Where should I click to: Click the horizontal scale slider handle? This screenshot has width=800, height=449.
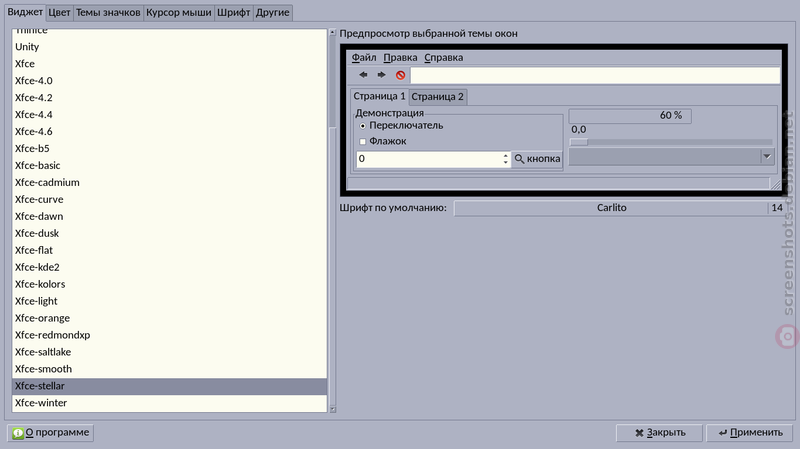click(x=579, y=142)
